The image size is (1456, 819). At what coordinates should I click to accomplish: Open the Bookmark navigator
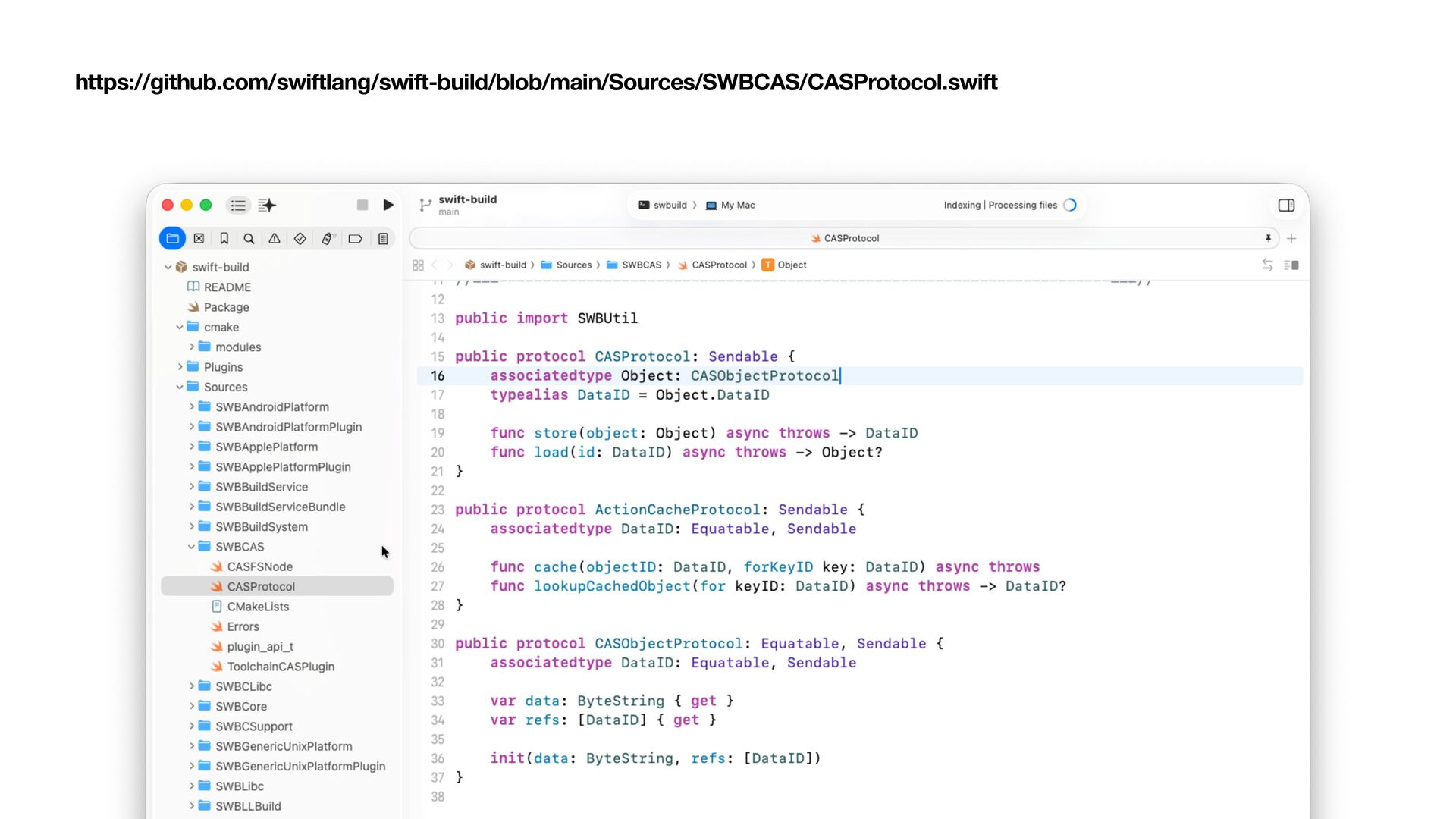pyautogui.click(x=224, y=239)
